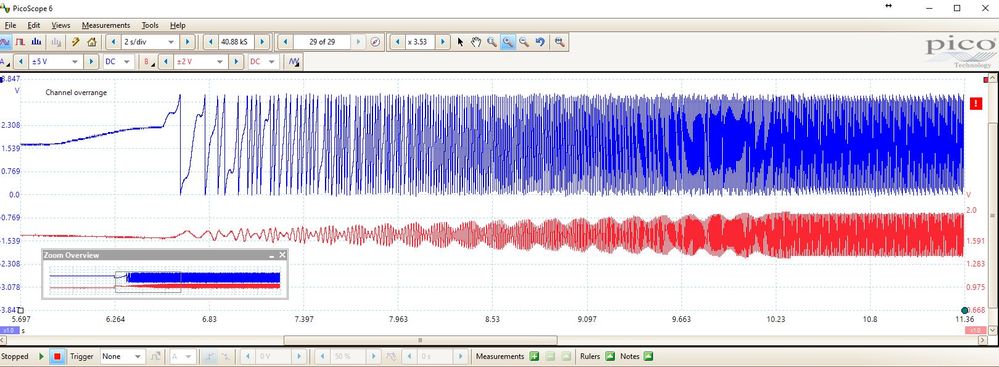Click the Measurements label in bottom bar
Image resolution: width=999 pixels, height=367 pixels.
tap(500, 357)
